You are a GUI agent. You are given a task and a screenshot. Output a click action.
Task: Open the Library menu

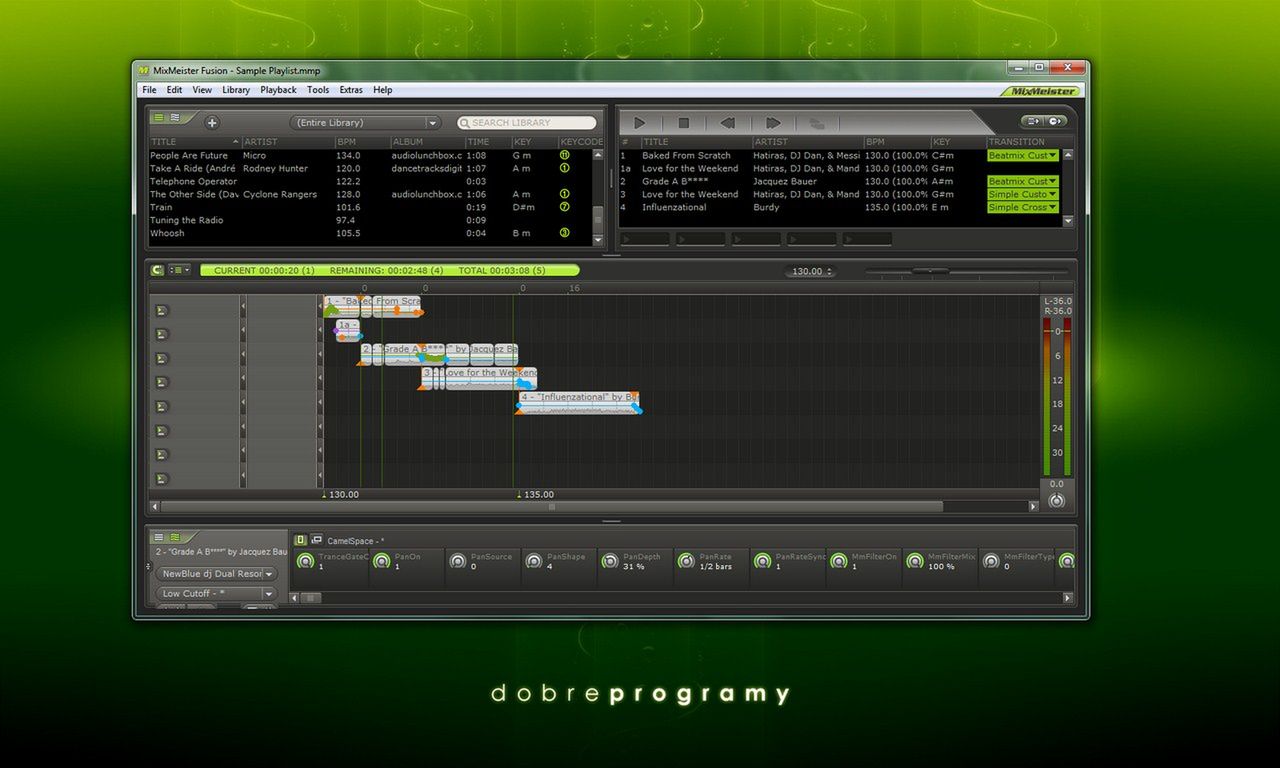point(236,90)
